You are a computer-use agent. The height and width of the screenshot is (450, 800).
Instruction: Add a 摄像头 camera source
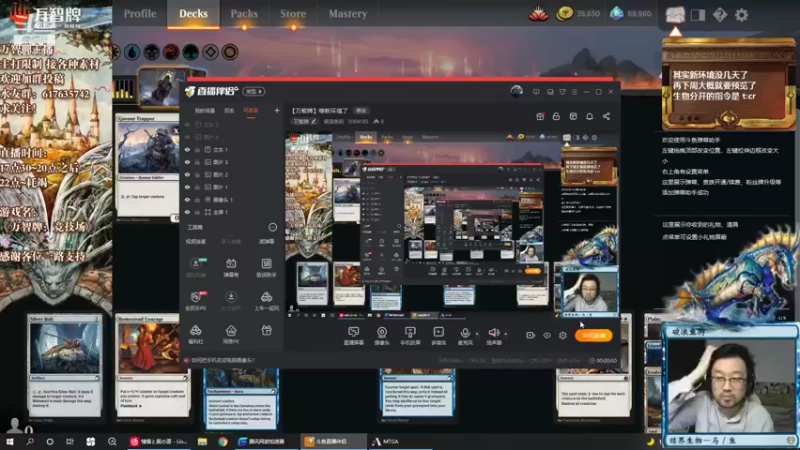382,336
